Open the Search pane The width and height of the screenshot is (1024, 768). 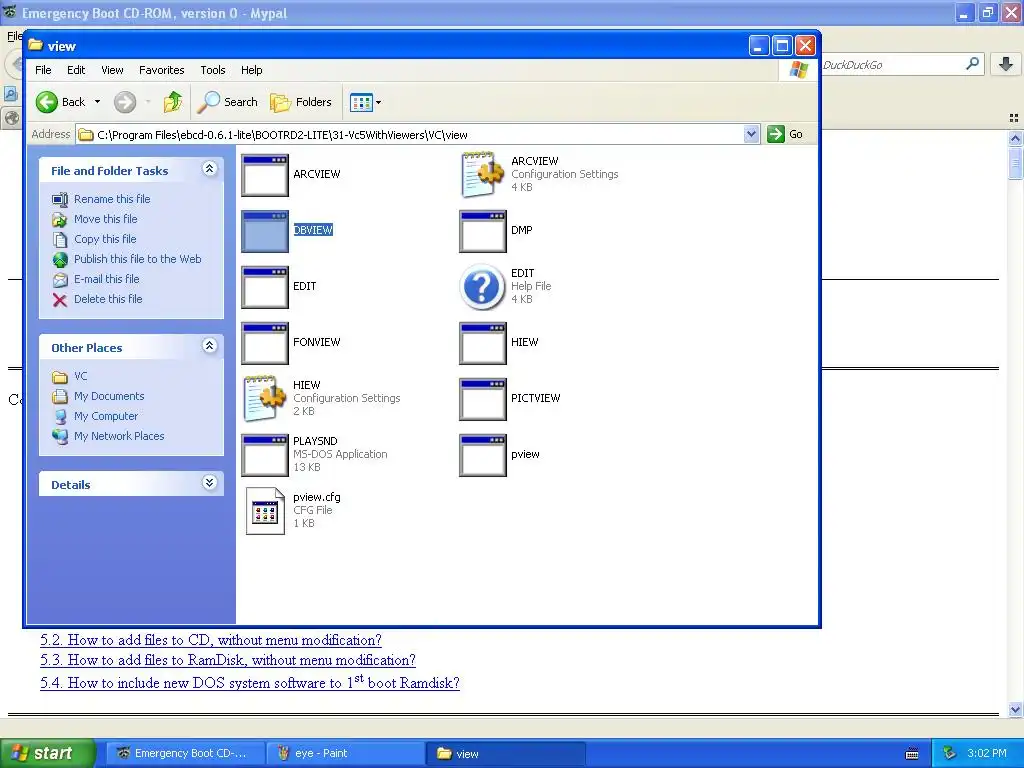pyautogui.click(x=227, y=102)
